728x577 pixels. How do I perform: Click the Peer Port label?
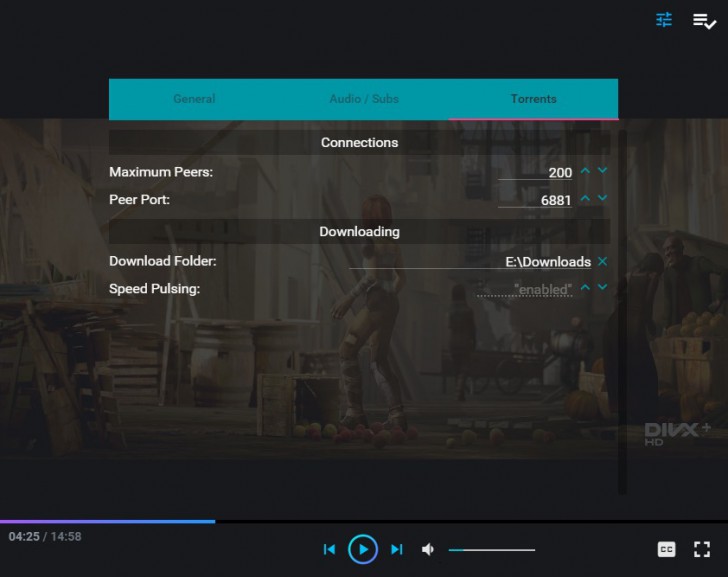[x=139, y=200]
